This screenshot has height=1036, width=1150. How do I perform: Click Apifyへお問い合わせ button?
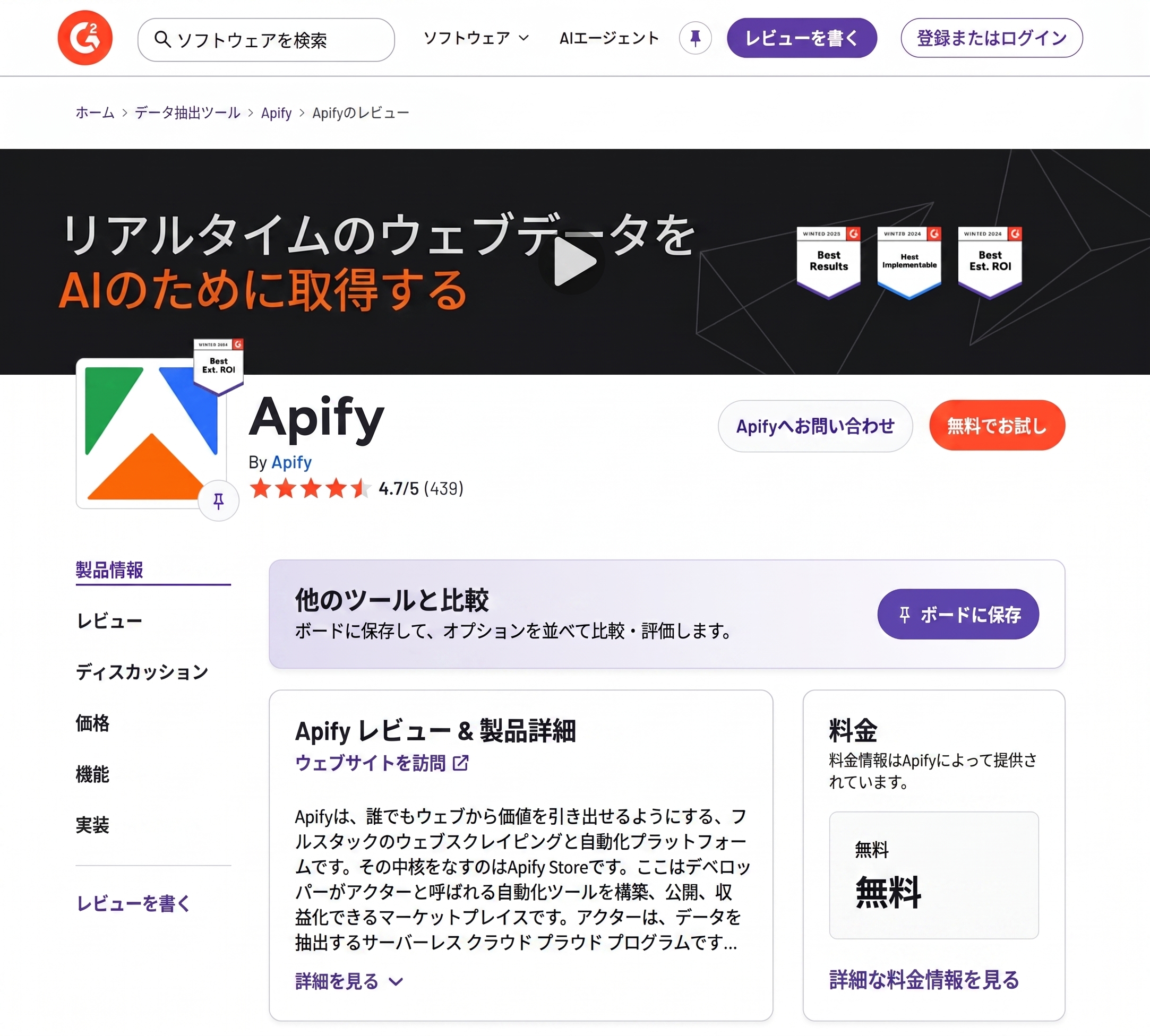click(816, 426)
